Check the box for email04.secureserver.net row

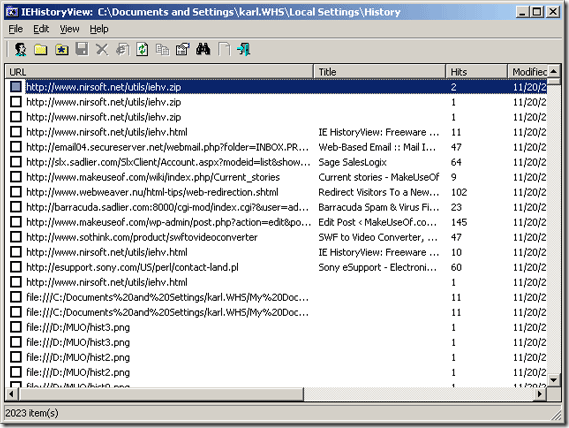pos(16,147)
